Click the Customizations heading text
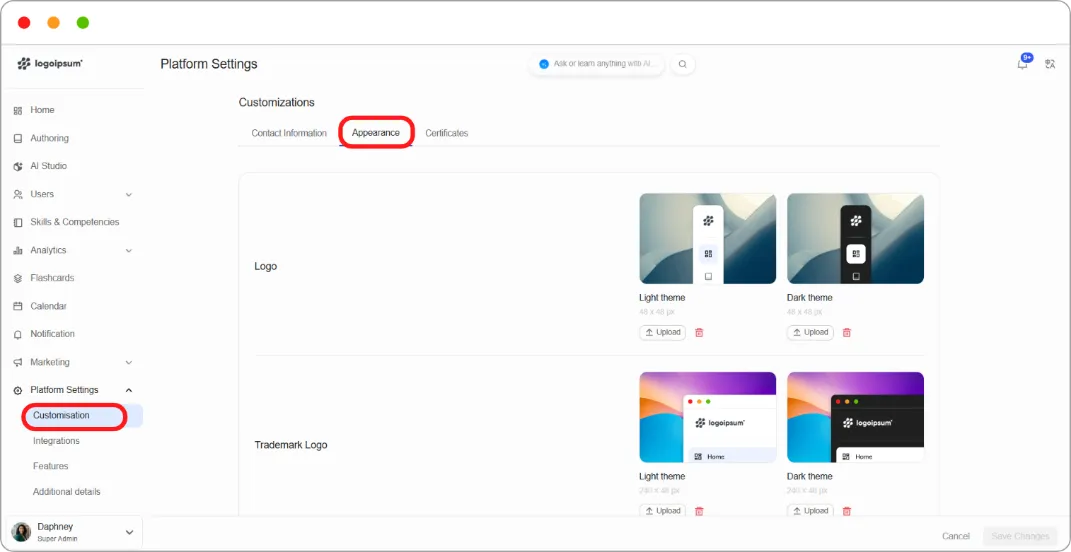 tap(277, 102)
